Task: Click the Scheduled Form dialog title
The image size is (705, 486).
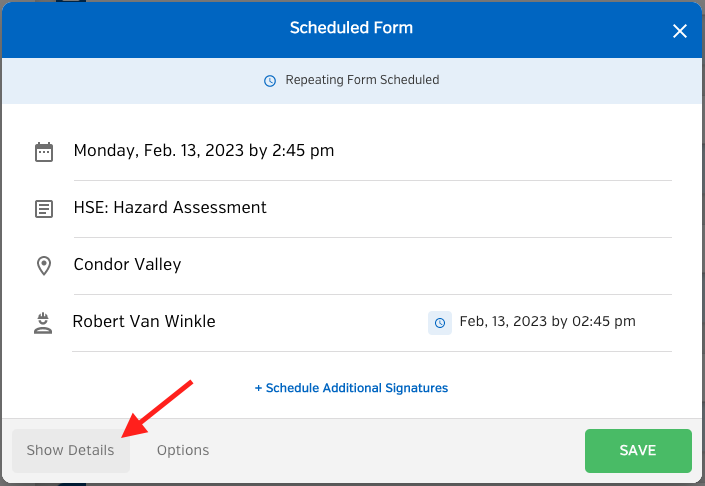Action: pos(351,28)
